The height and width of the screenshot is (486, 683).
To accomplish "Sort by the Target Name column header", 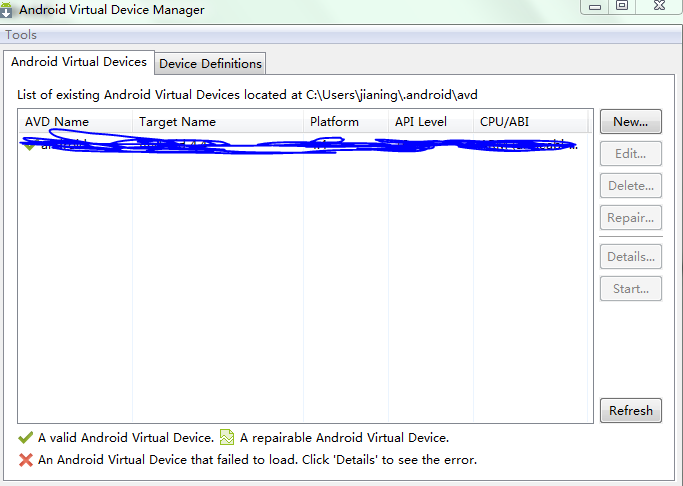I will click(x=218, y=122).
